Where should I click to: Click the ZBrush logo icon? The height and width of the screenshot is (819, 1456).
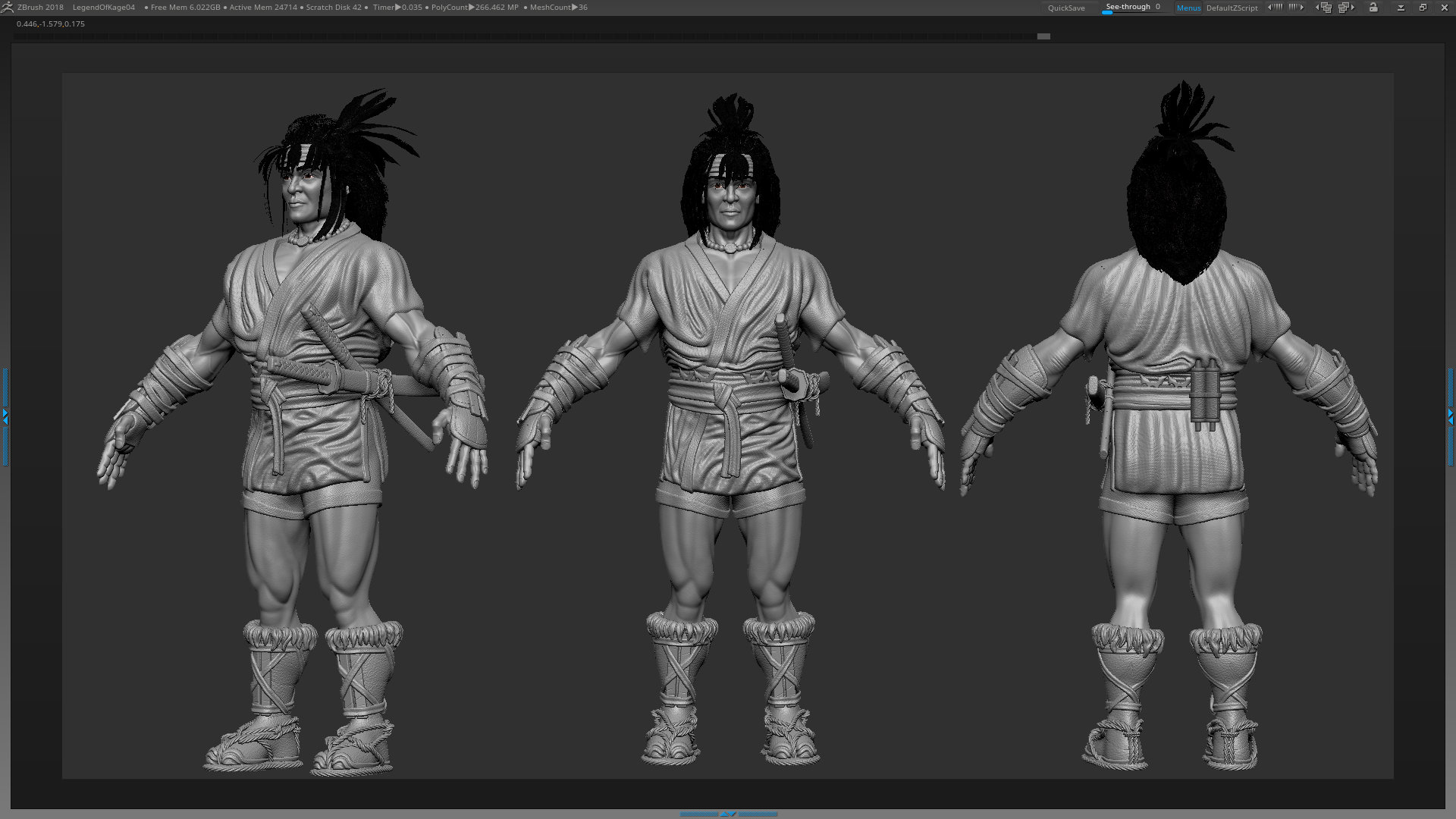click(x=8, y=7)
